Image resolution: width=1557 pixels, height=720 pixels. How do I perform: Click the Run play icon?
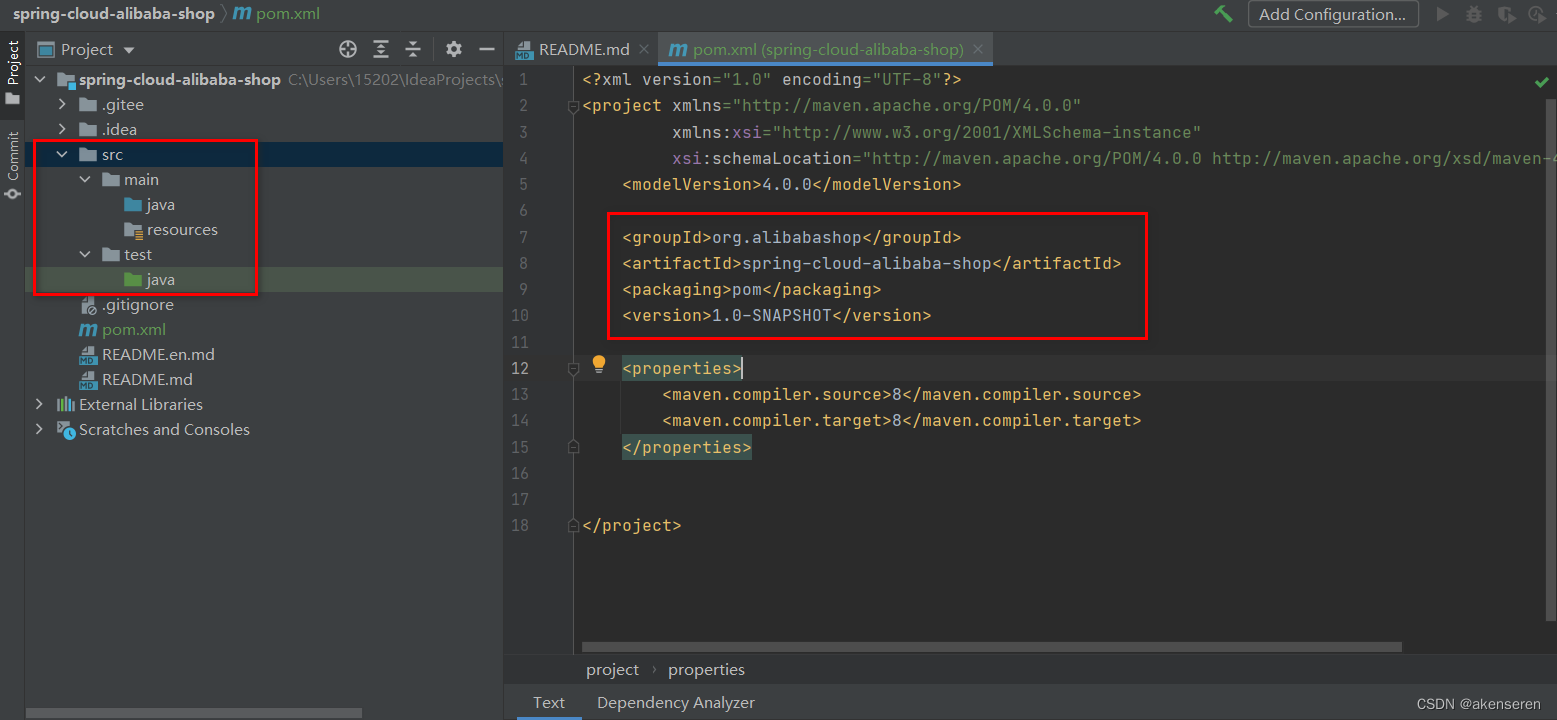1442,14
